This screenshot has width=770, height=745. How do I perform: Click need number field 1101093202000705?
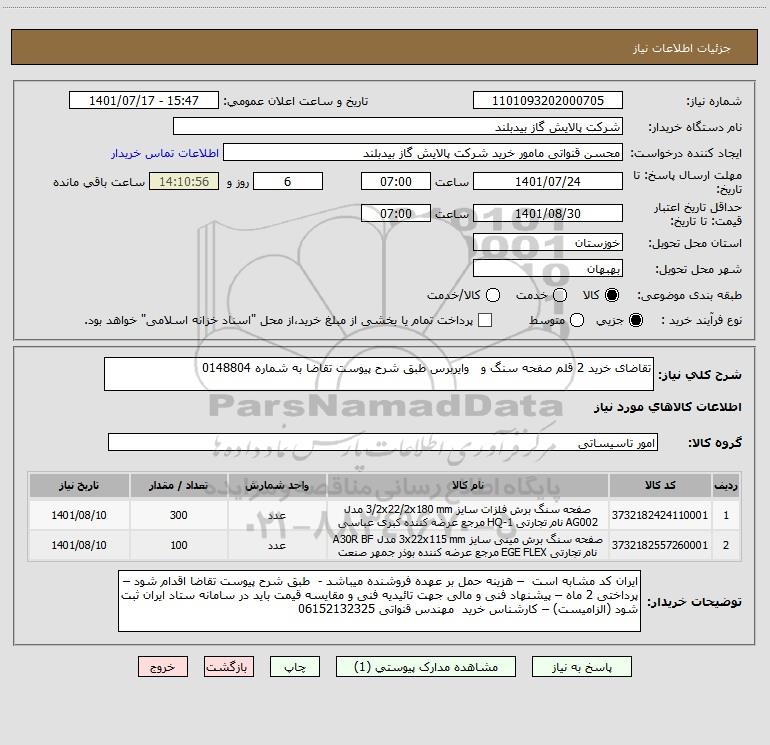(x=548, y=101)
